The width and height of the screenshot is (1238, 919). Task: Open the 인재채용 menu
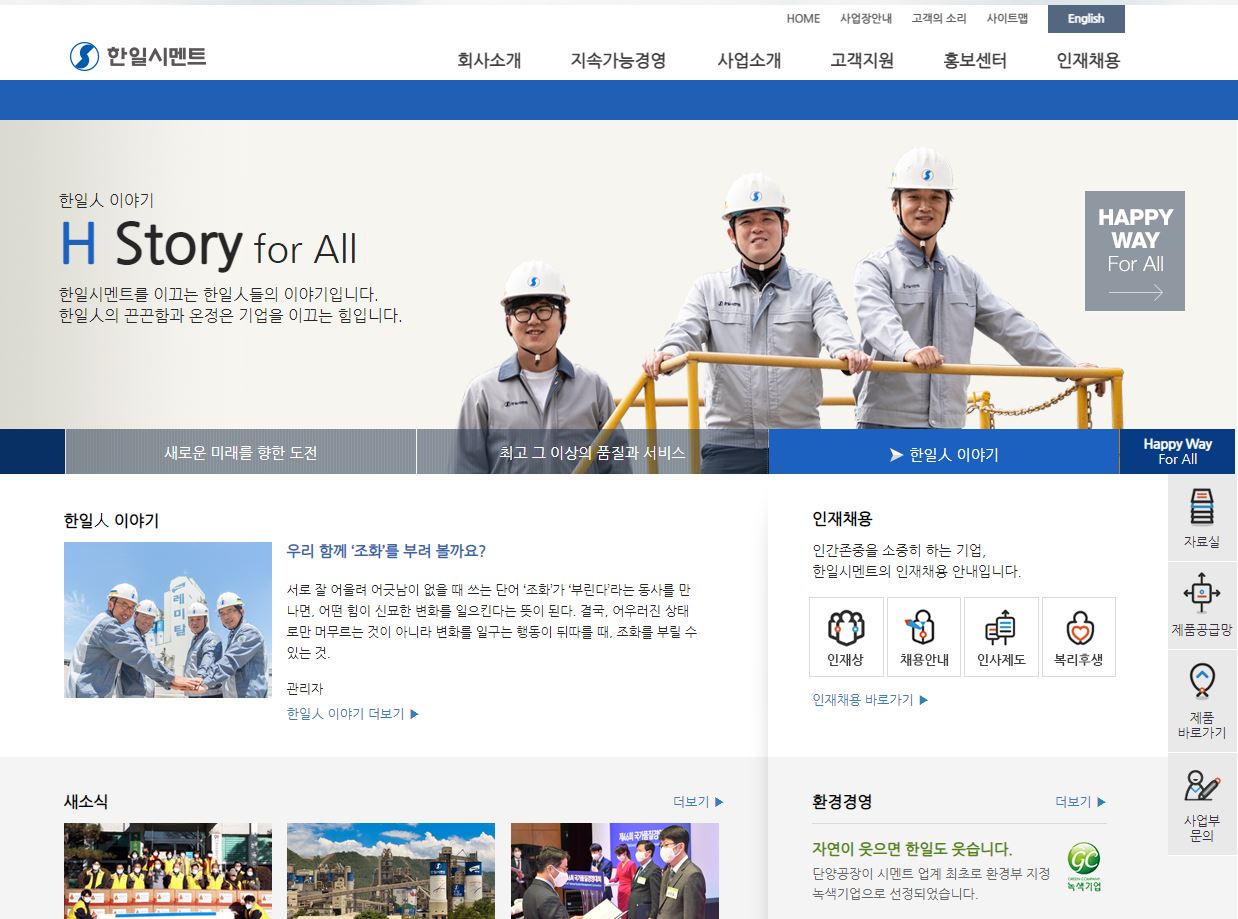click(x=1088, y=60)
